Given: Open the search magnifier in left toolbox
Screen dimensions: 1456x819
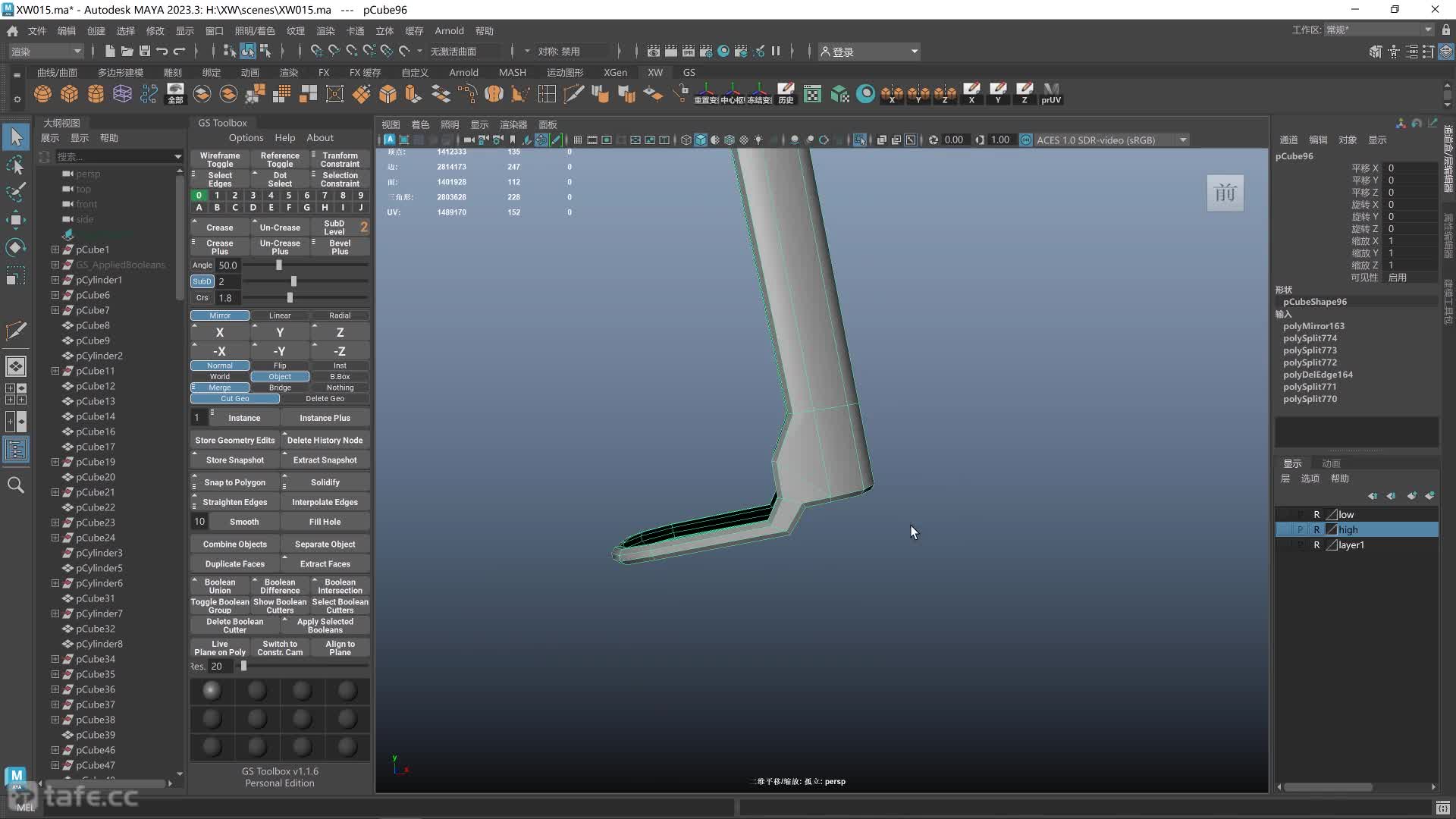Looking at the screenshot, I should tap(16, 485).
